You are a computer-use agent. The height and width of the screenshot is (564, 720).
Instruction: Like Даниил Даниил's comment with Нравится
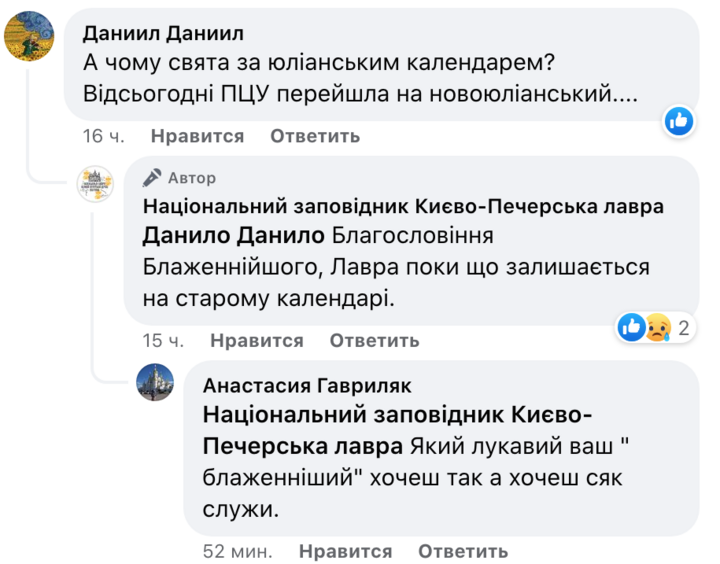point(197,136)
